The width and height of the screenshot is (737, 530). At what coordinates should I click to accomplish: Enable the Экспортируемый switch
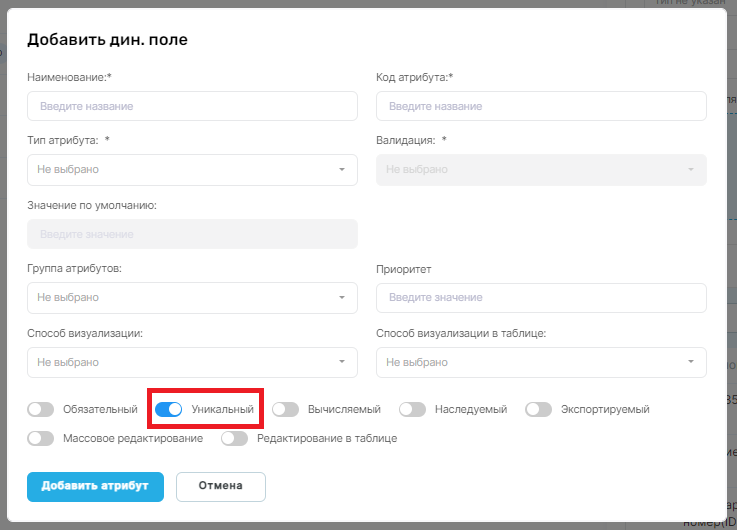pyautogui.click(x=538, y=409)
